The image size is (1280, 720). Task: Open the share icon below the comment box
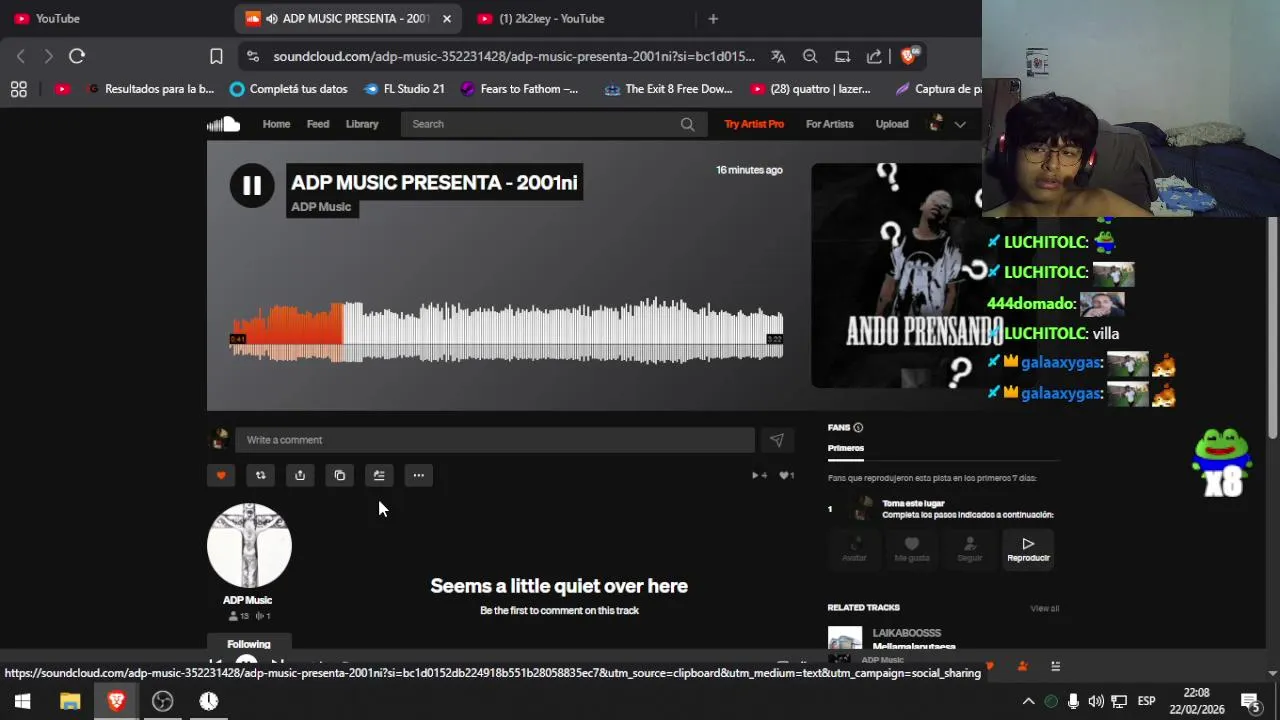(x=300, y=476)
